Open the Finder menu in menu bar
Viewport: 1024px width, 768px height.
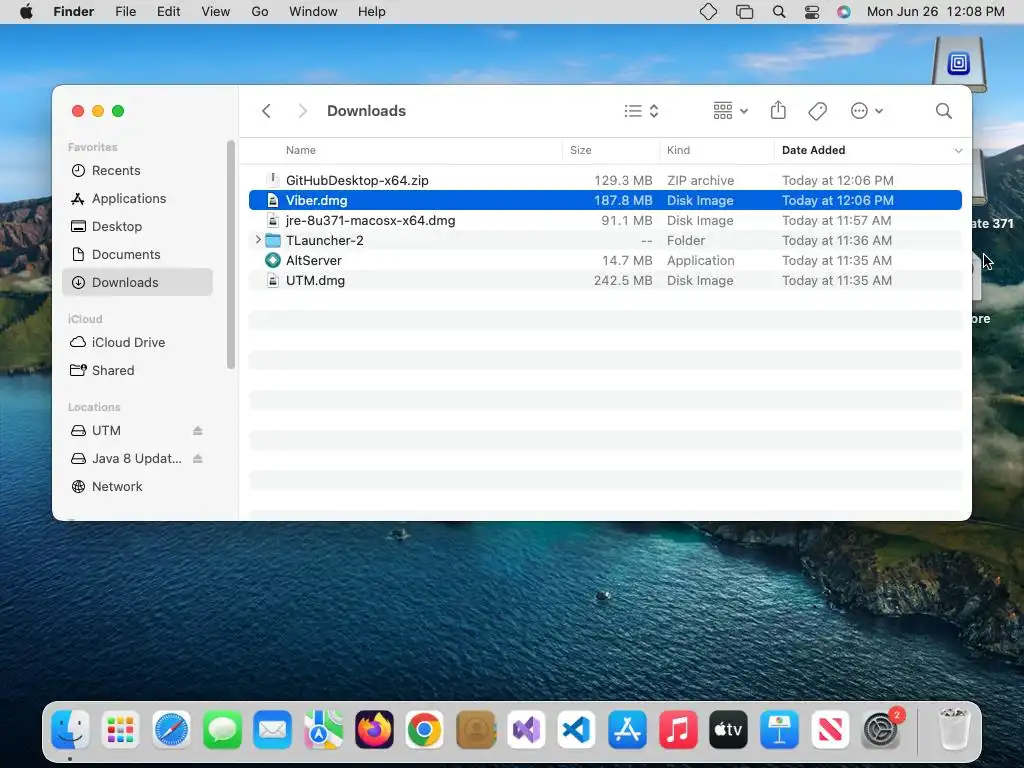[74, 12]
